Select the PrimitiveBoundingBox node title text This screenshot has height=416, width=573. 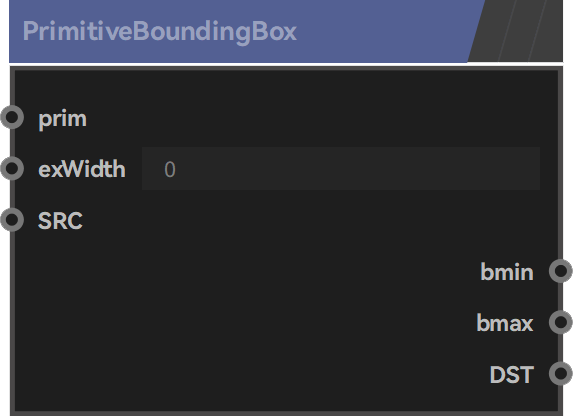[x=160, y=31]
